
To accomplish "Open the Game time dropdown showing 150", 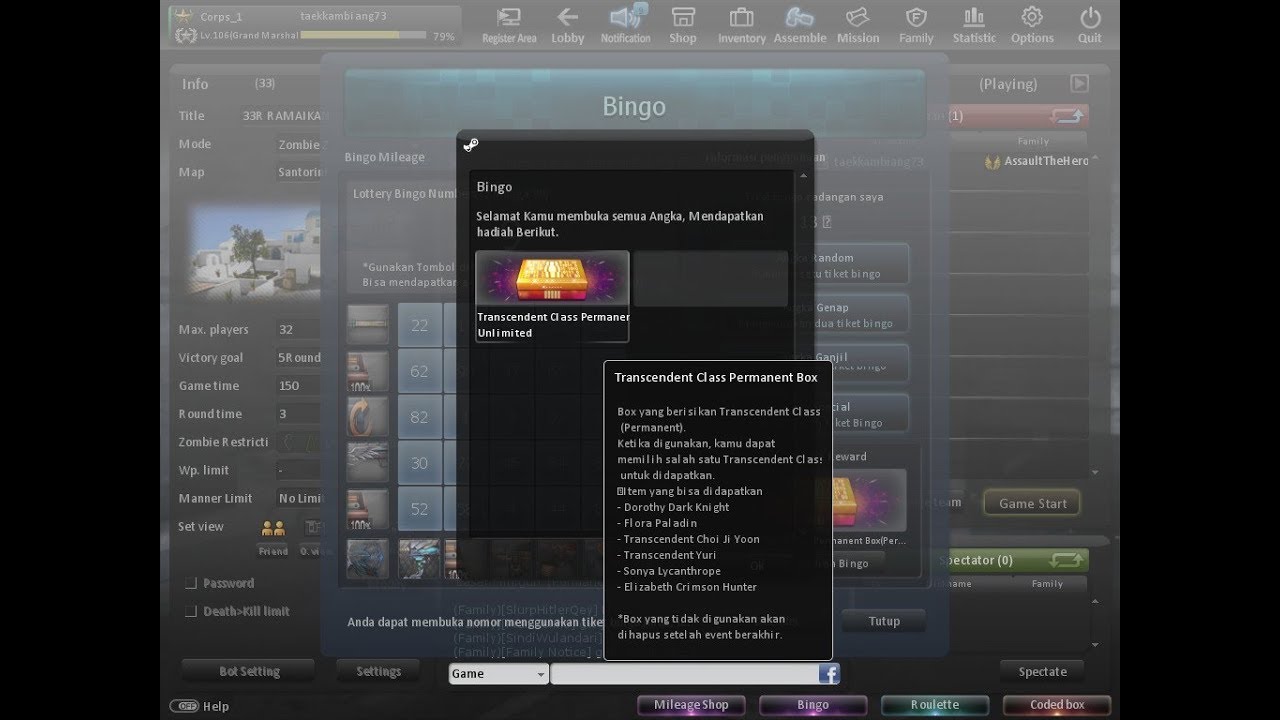I will tap(298, 386).
